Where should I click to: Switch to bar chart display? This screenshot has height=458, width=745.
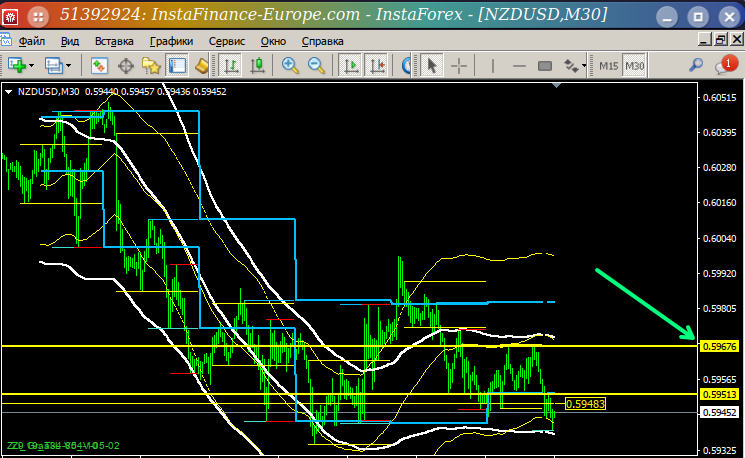coord(231,65)
